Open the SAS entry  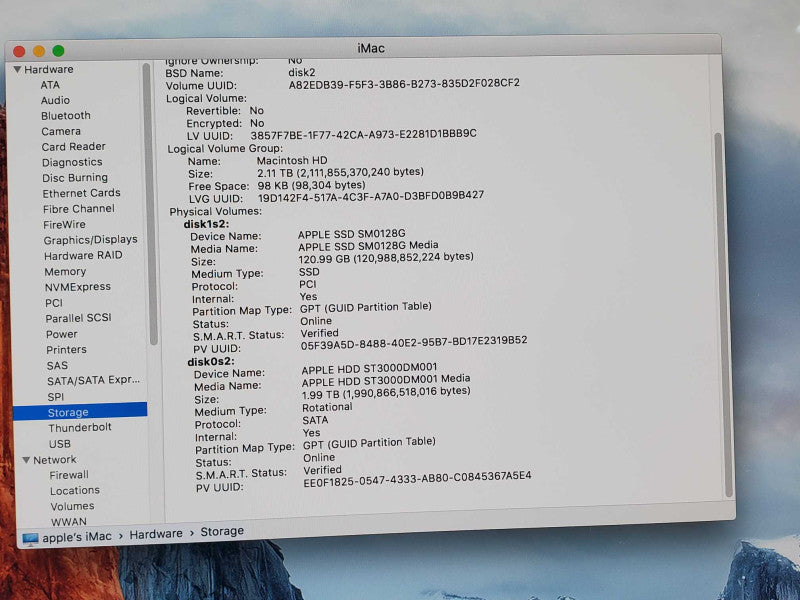tap(57, 365)
